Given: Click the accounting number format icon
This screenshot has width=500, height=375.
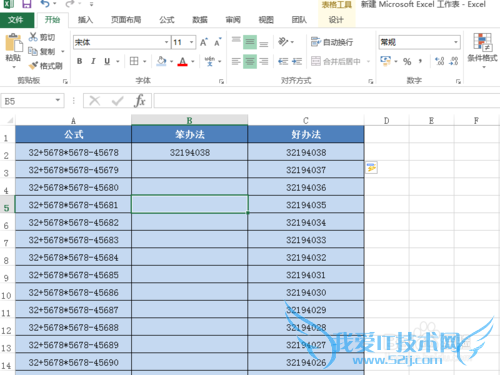Looking at the screenshot, I should coord(385,61).
